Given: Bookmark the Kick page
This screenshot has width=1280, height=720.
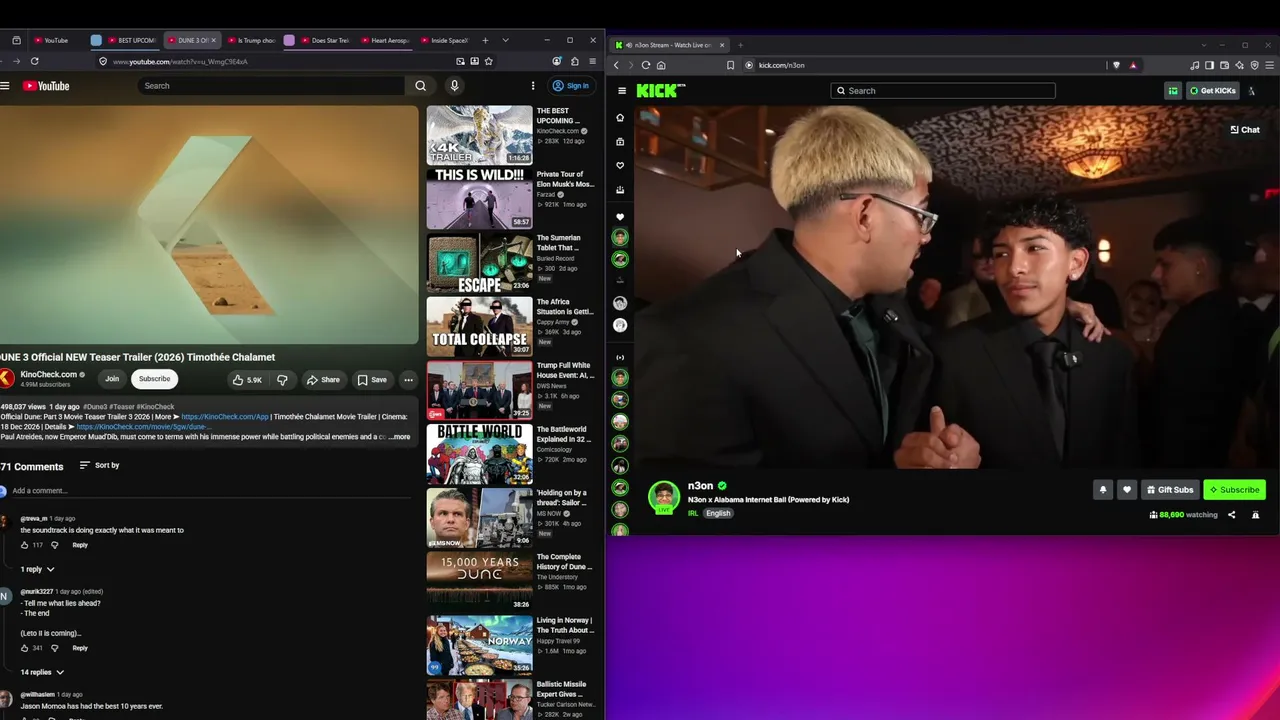Looking at the screenshot, I should click(x=730, y=65).
